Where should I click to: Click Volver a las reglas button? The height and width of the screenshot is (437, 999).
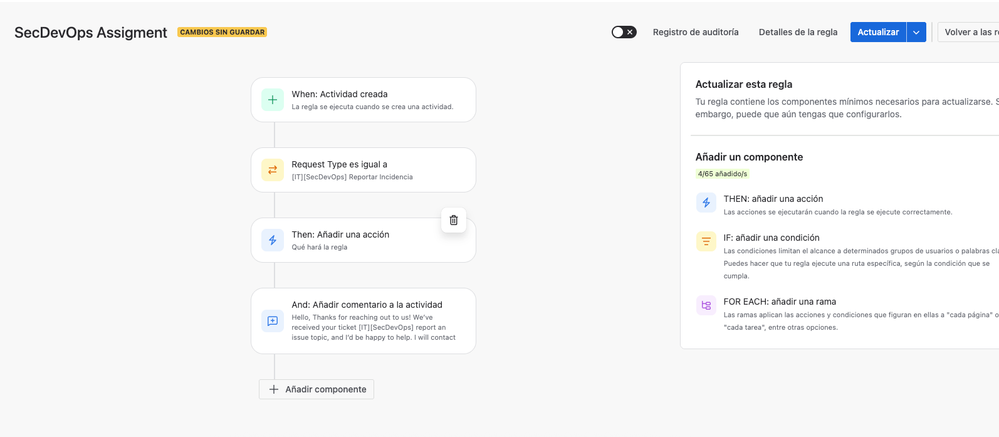[x=968, y=32]
